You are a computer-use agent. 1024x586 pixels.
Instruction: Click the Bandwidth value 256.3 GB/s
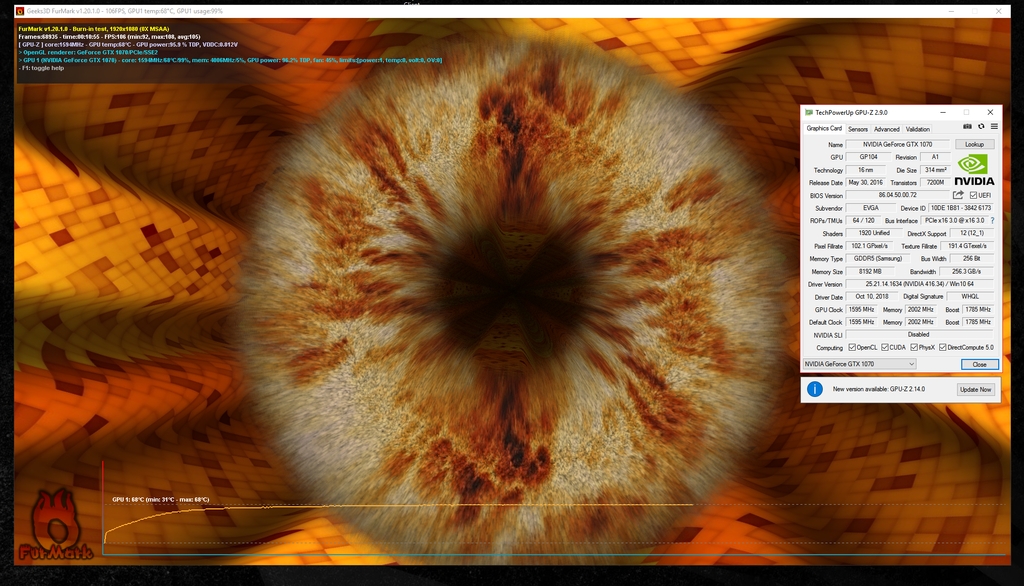[x=967, y=272]
